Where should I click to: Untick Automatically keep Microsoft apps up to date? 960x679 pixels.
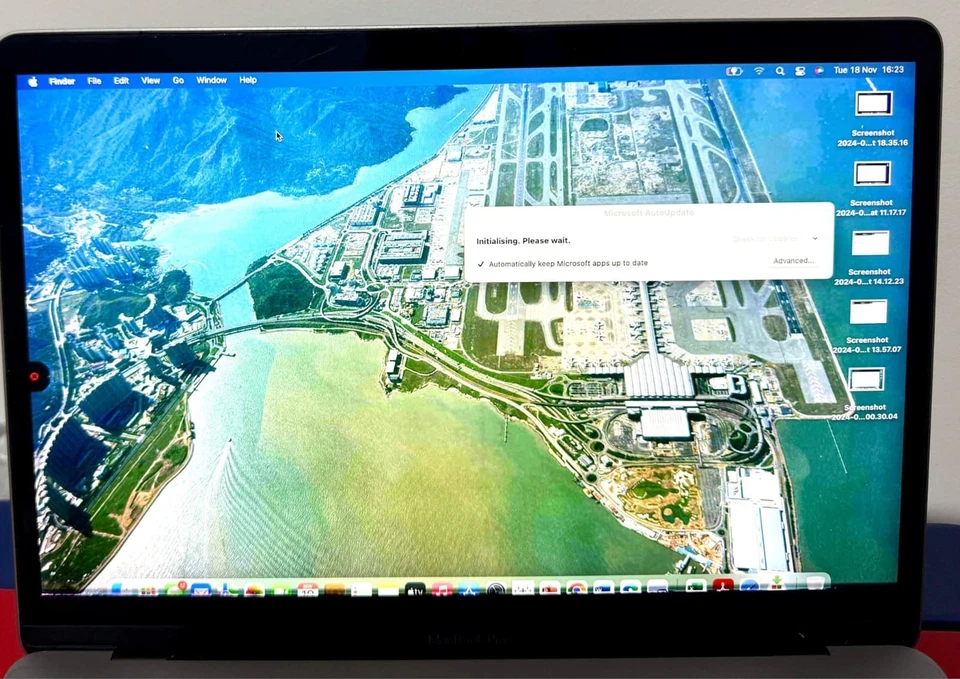481,264
